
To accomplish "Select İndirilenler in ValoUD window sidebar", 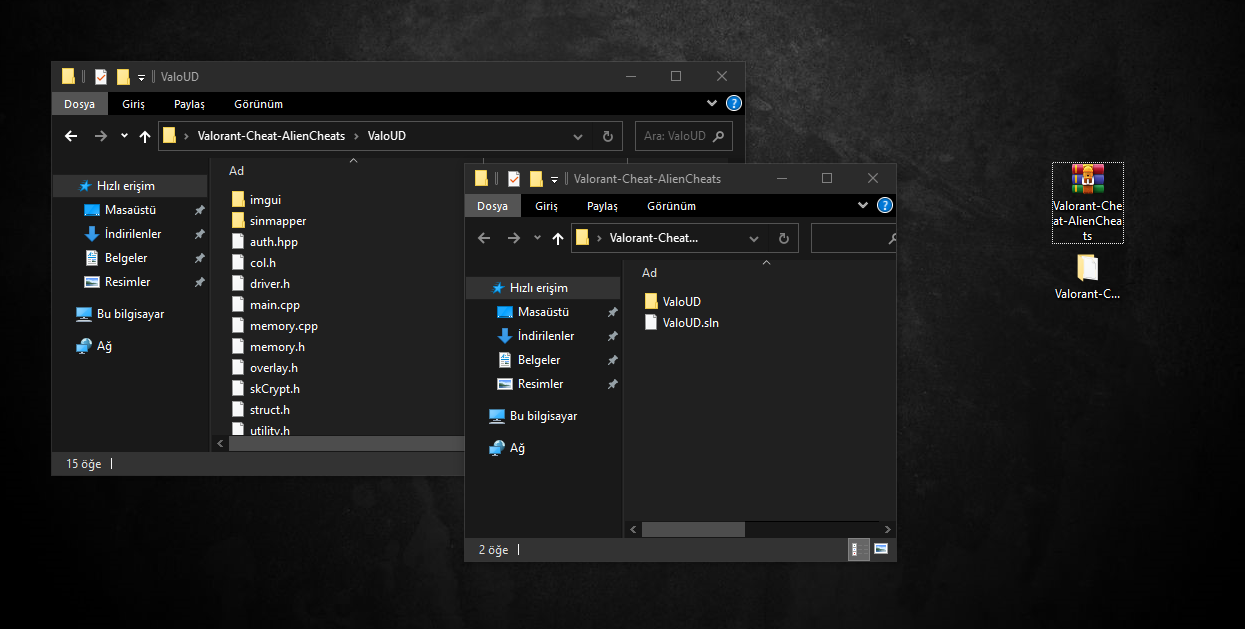I will (x=130, y=234).
